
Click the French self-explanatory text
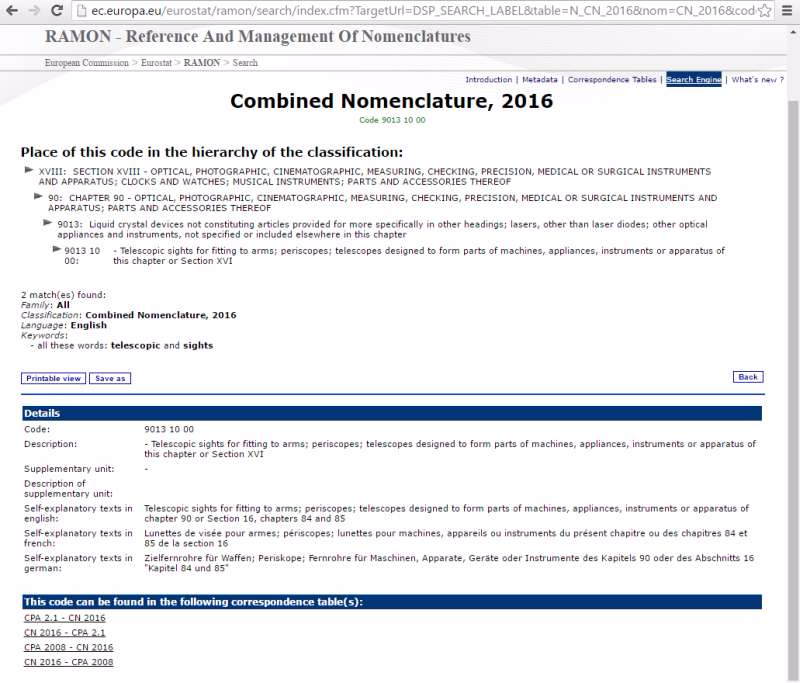[445, 538]
